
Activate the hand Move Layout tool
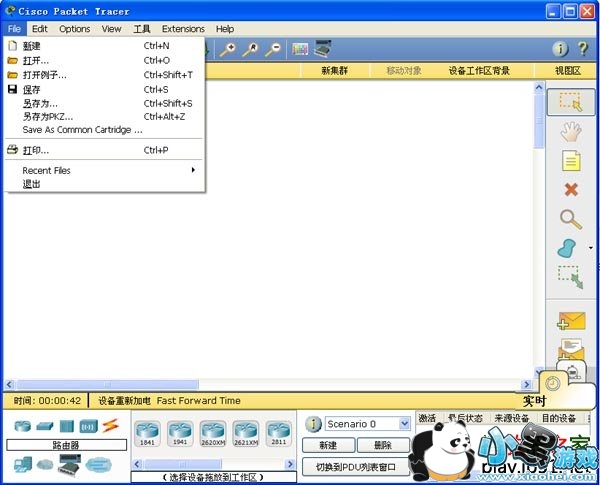pos(570,131)
